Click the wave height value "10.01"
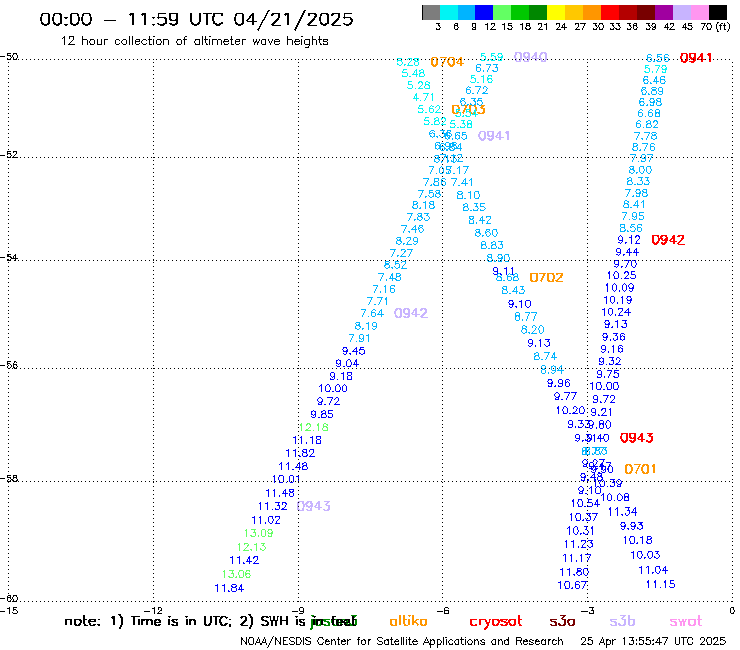The width and height of the screenshot is (740, 650). tap(286, 480)
